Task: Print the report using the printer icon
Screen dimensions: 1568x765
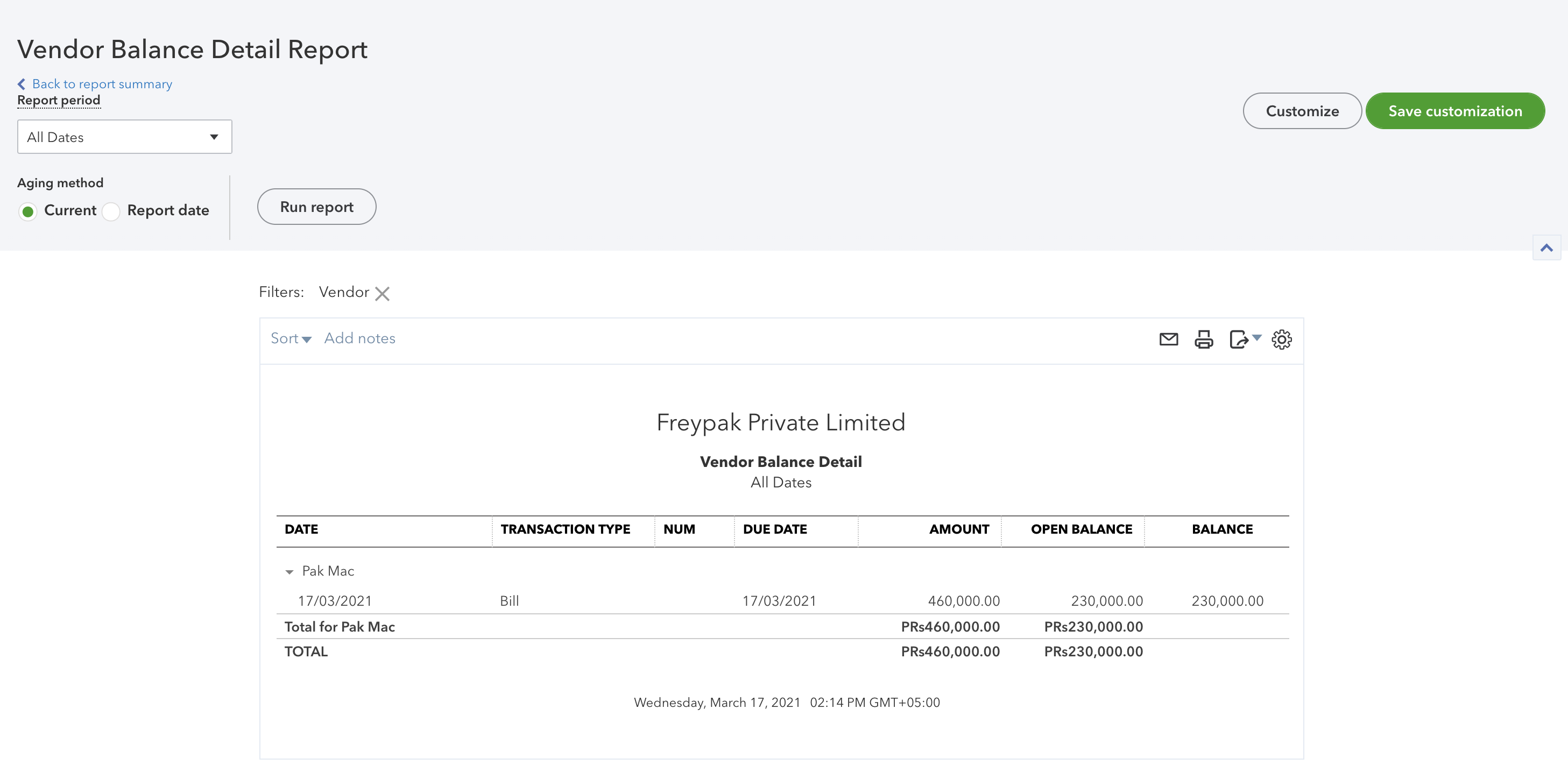Action: (x=1204, y=339)
